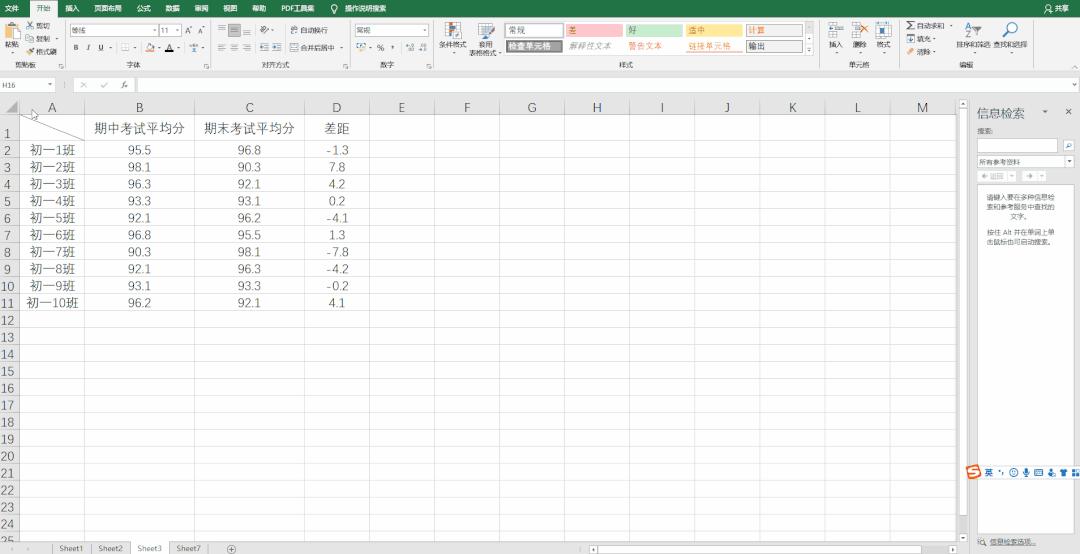Click increase decimal places icon

[410, 48]
